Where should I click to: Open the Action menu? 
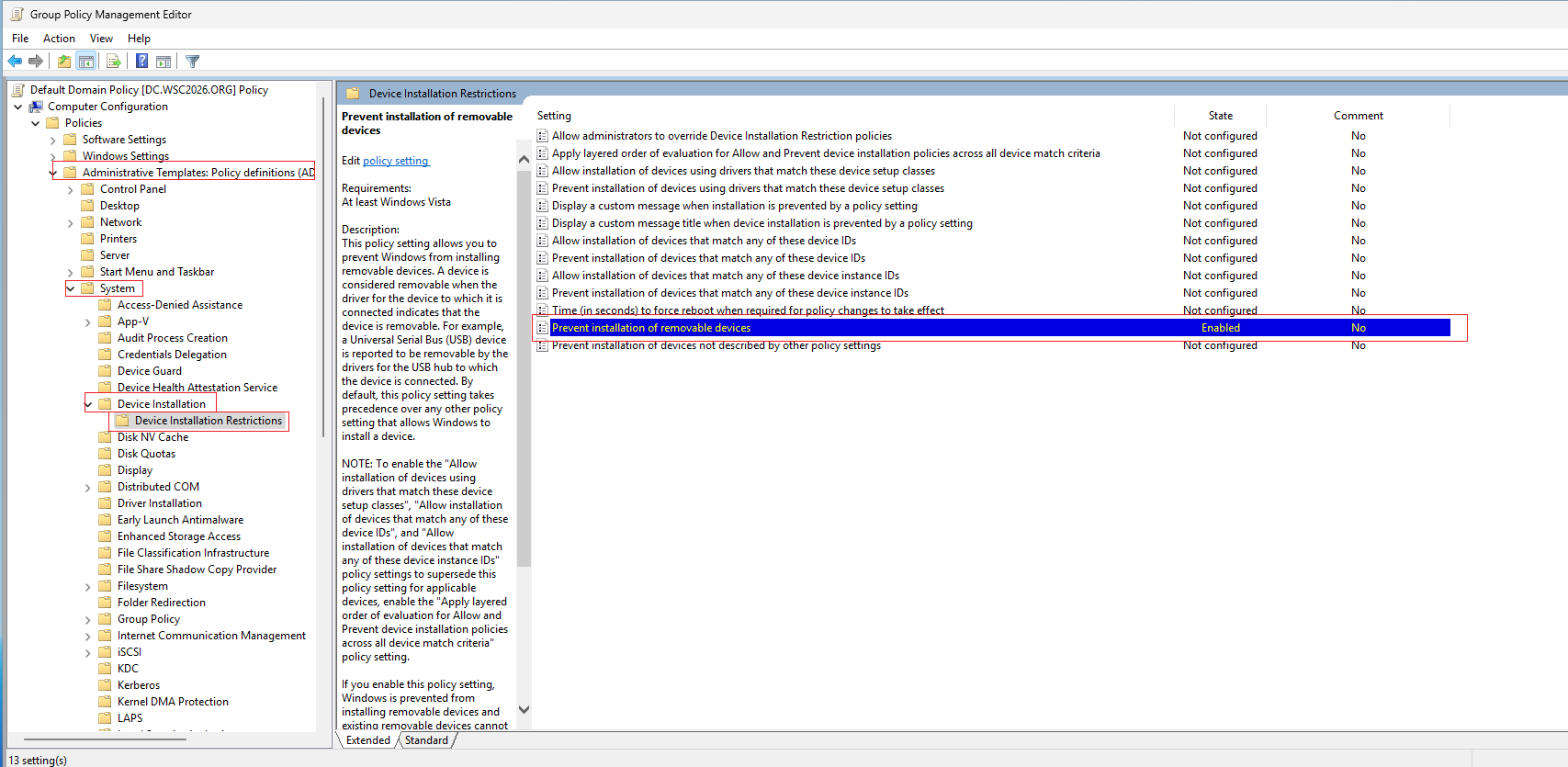click(59, 39)
